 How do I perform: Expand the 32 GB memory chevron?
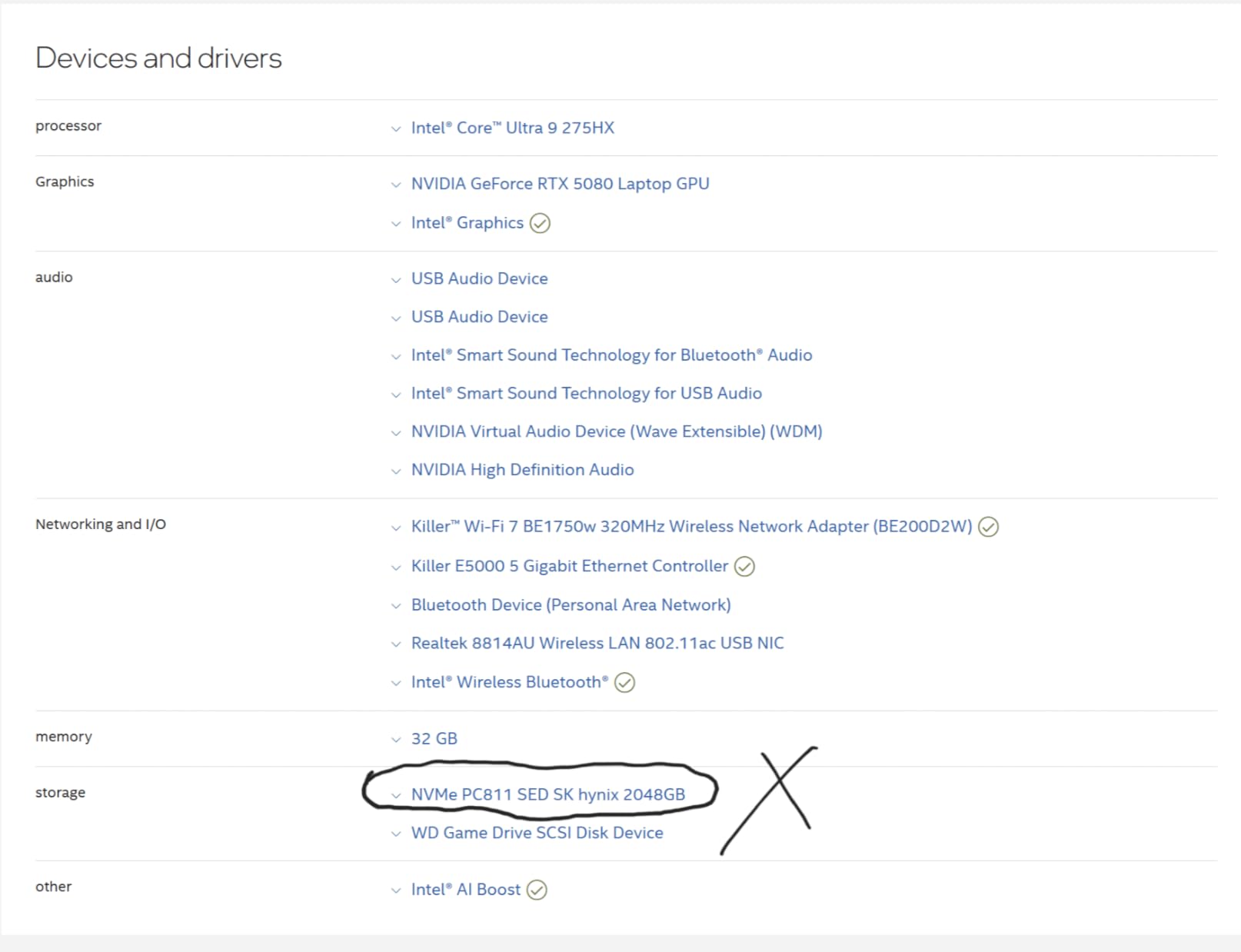396,740
